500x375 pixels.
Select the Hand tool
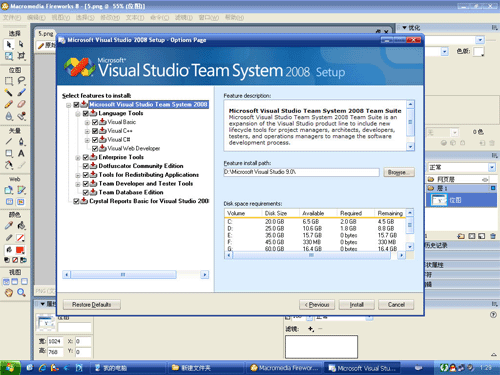(x=9, y=293)
